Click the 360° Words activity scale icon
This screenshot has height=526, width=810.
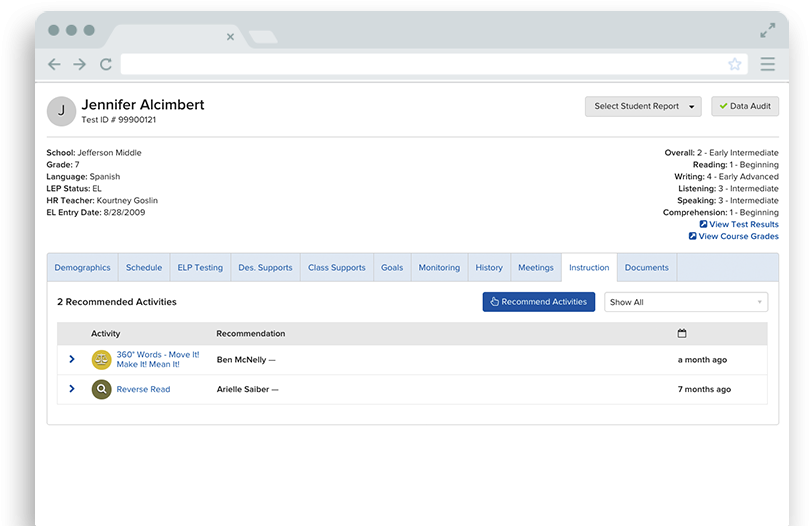click(101, 360)
